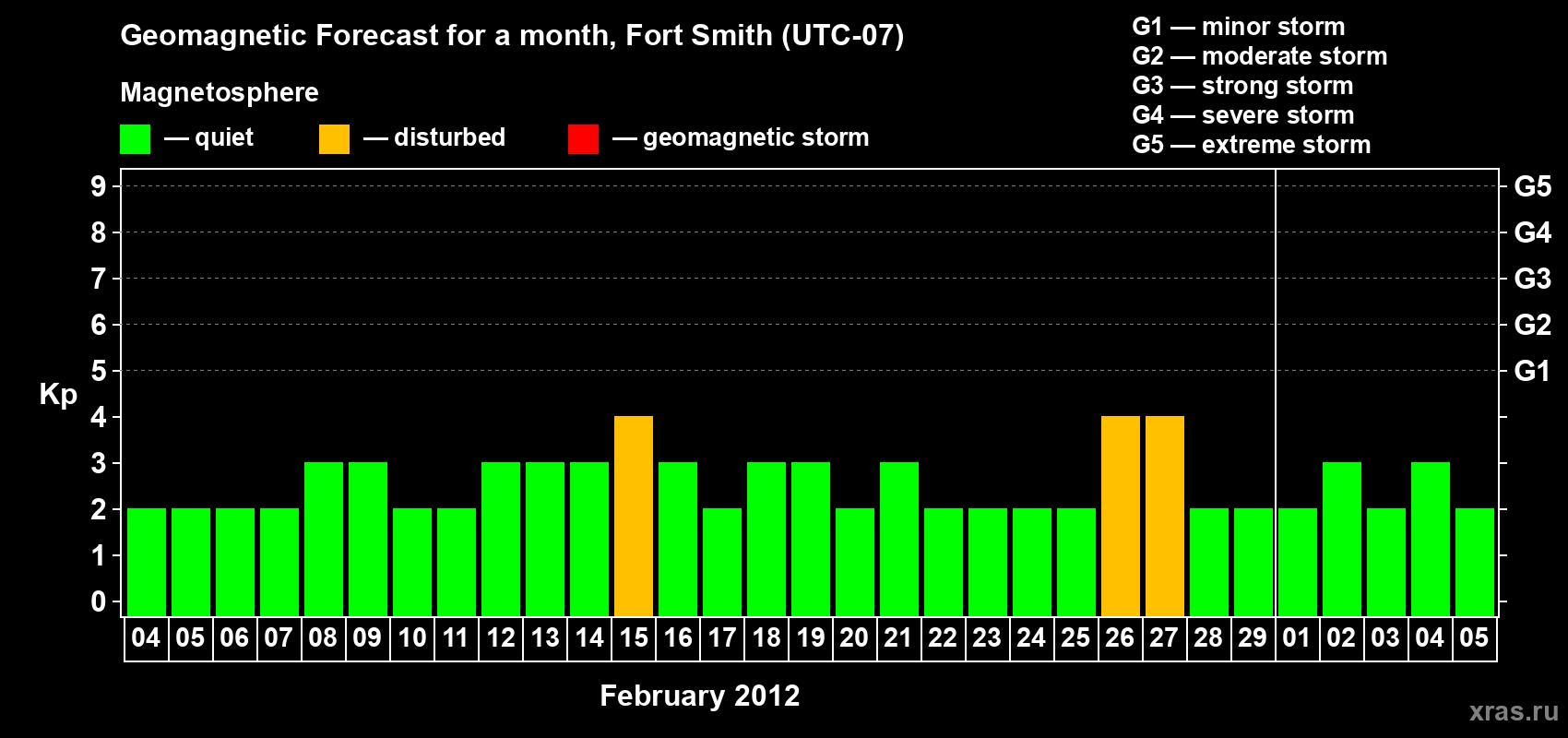This screenshot has width=1568, height=738.
Task: Click the date label 24
Action: tap(1032, 638)
